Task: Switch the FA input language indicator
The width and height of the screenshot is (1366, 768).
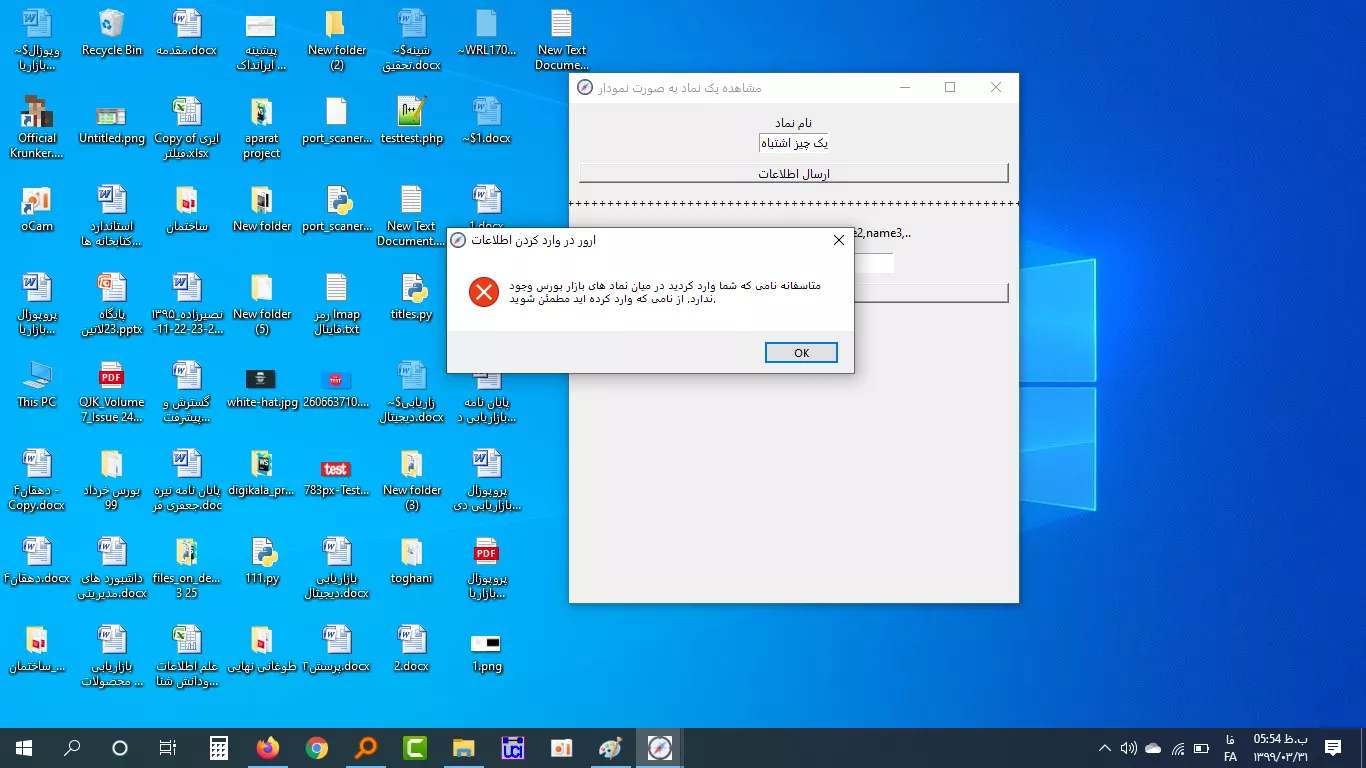Action: coord(1230,748)
